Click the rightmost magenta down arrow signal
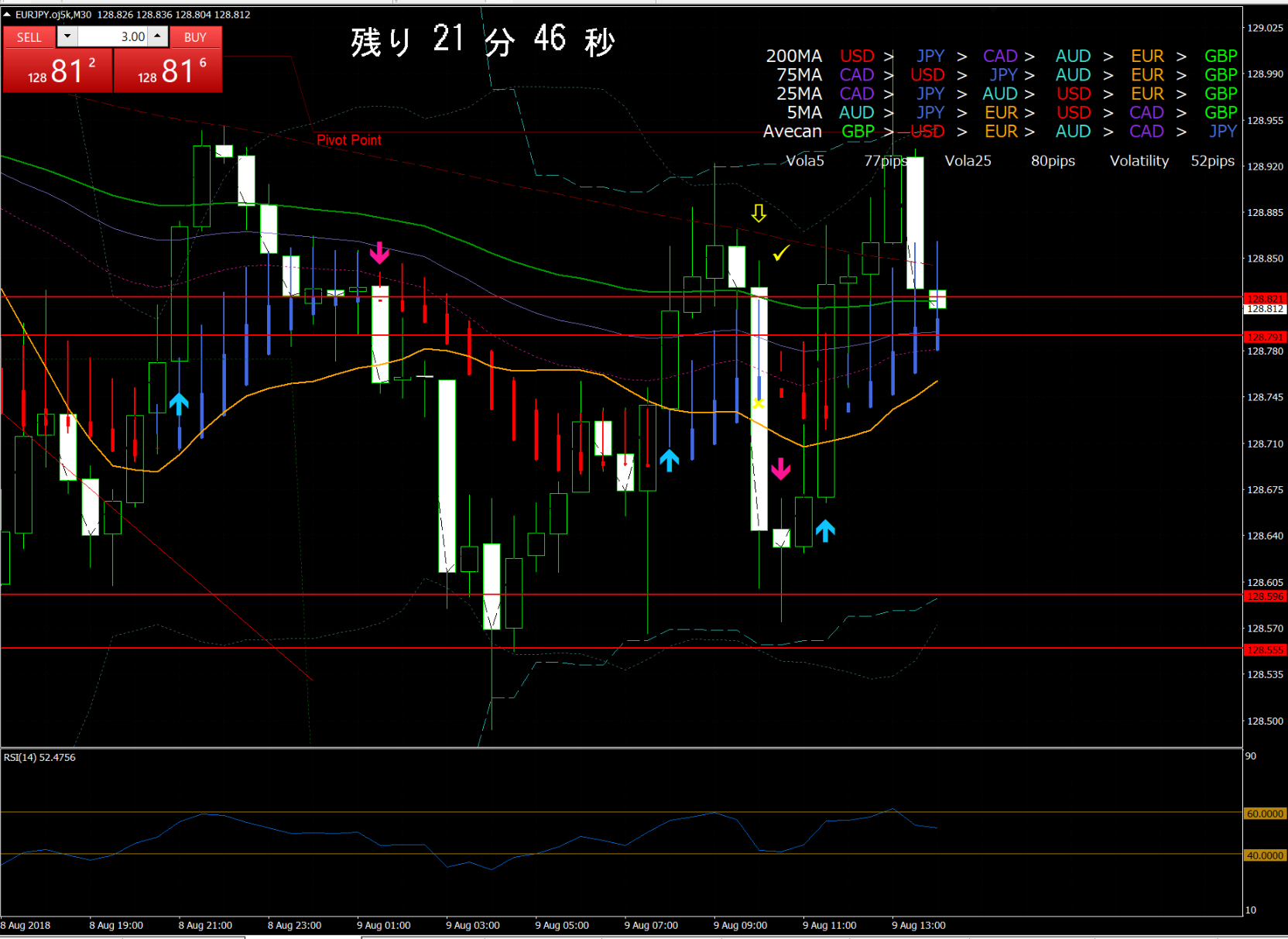The height and width of the screenshot is (939, 1288). [x=780, y=468]
